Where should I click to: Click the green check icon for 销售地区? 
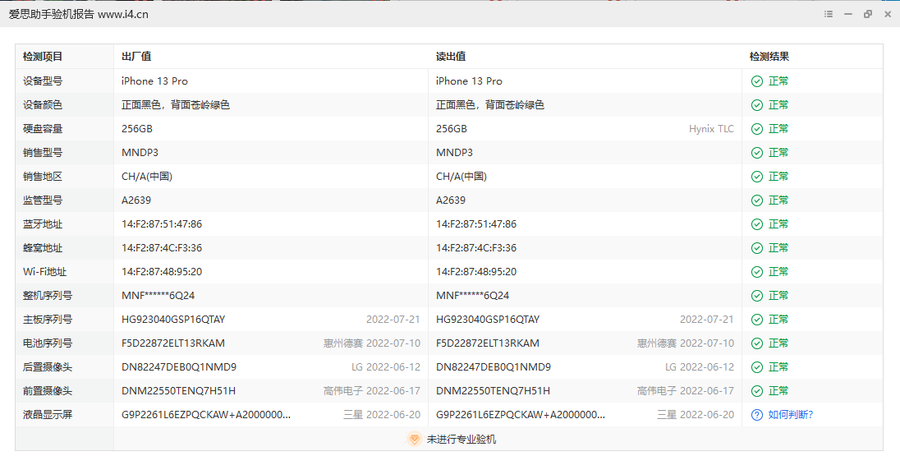click(x=757, y=176)
